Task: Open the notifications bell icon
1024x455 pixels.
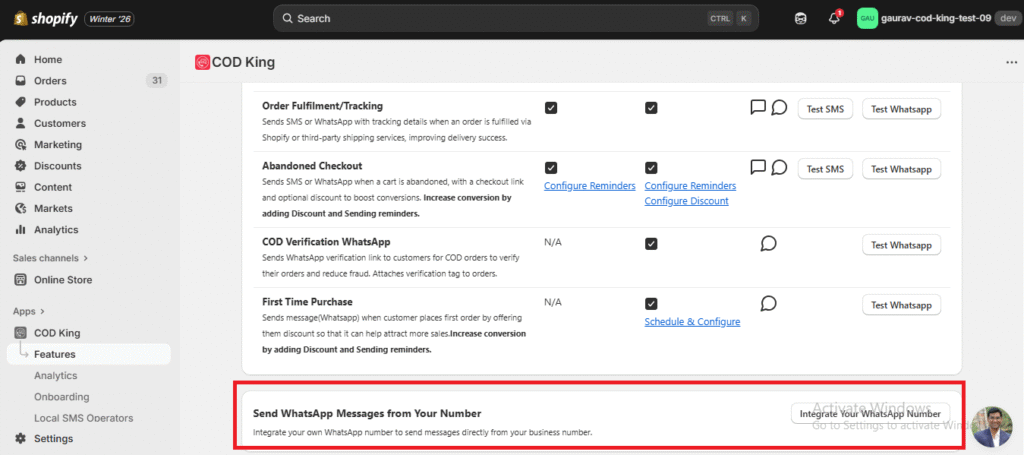Action: point(834,18)
